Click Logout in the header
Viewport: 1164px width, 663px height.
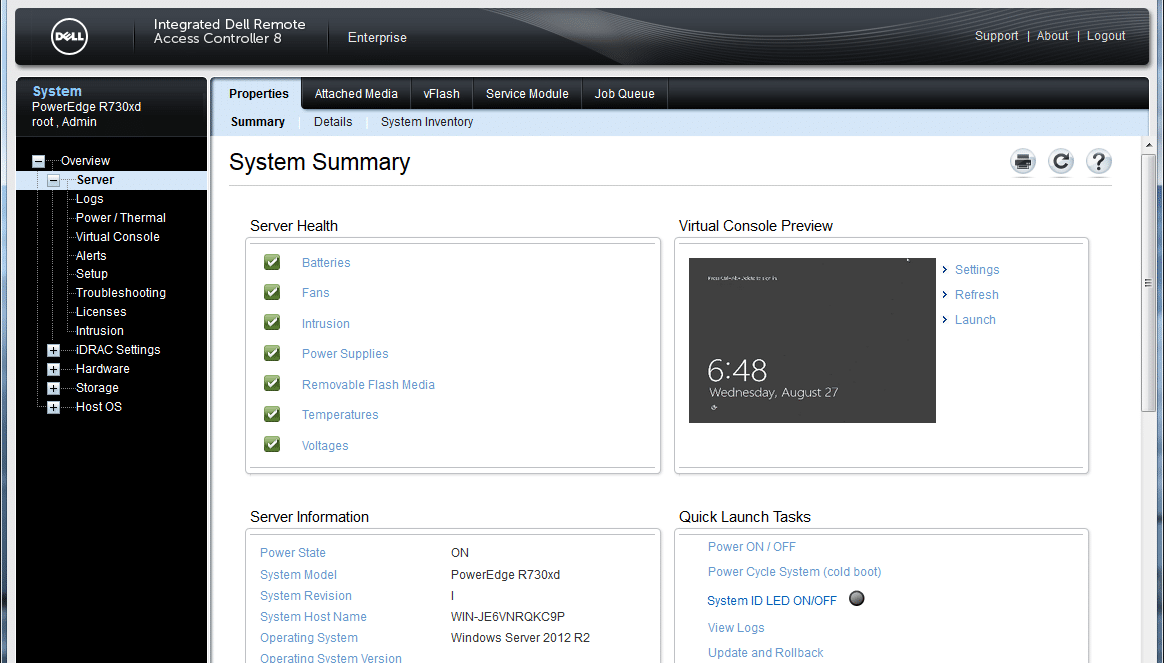tap(1105, 36)
